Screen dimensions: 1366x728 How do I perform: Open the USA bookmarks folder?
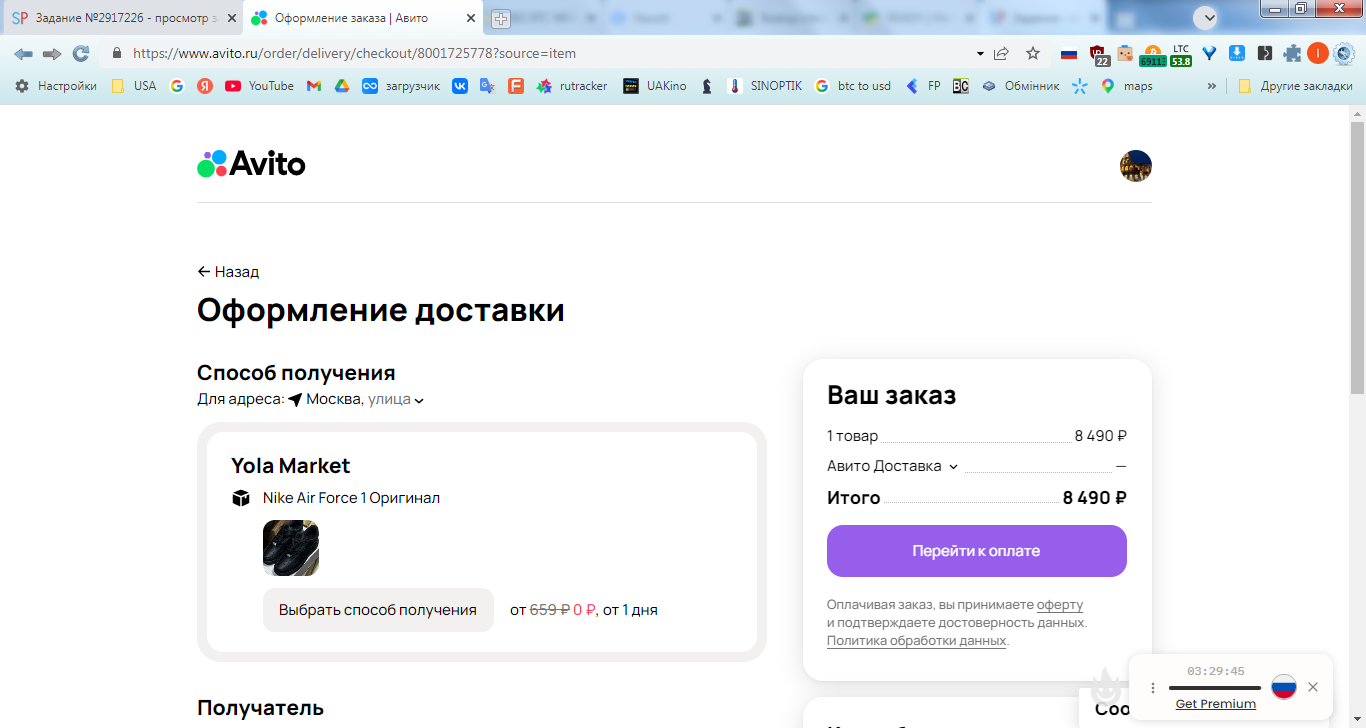(133, 86)
